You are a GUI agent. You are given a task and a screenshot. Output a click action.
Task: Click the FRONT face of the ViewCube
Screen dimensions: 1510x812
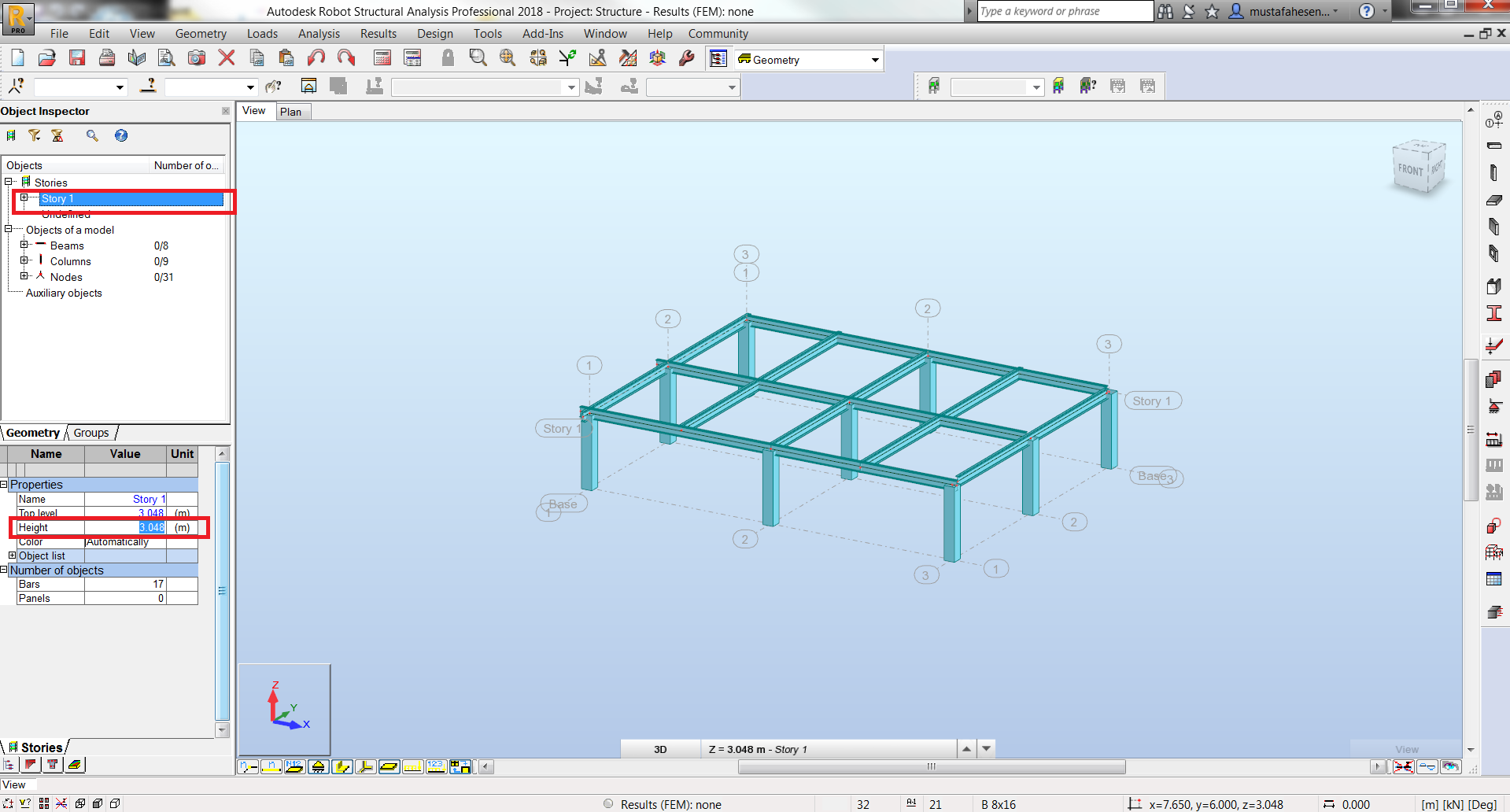coord(1410,170)
